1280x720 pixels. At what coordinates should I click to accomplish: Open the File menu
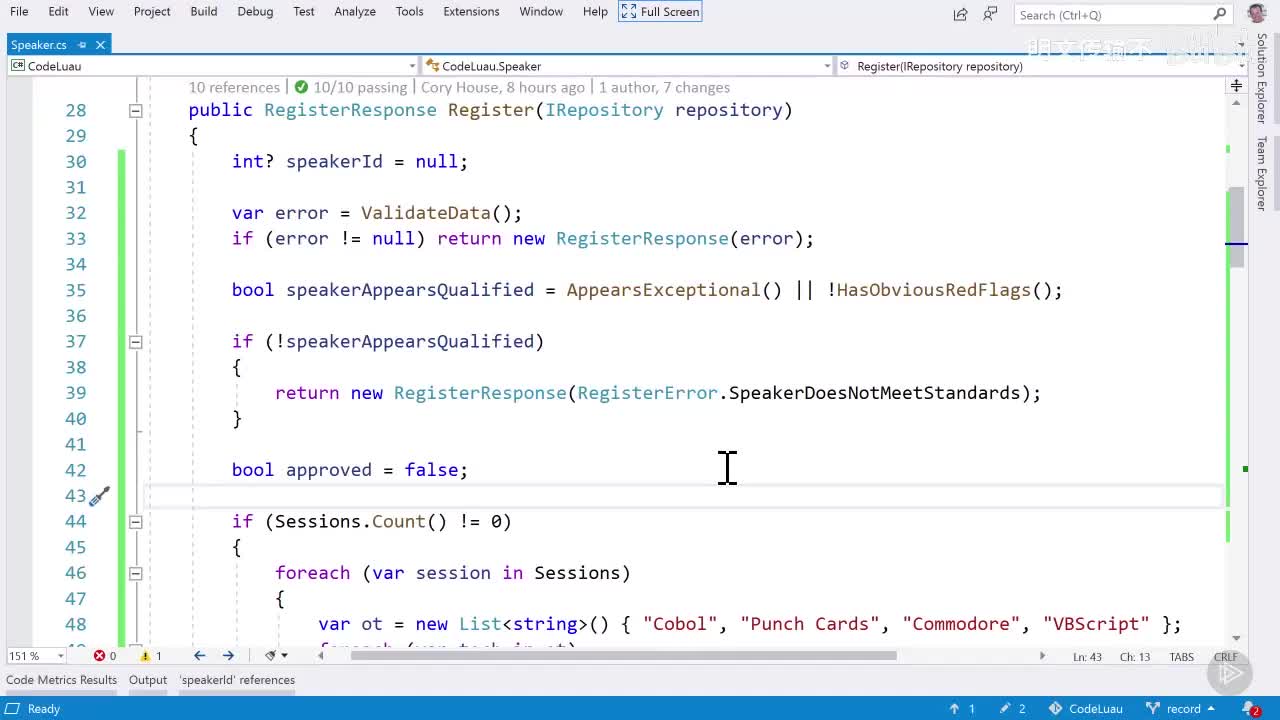19,11
